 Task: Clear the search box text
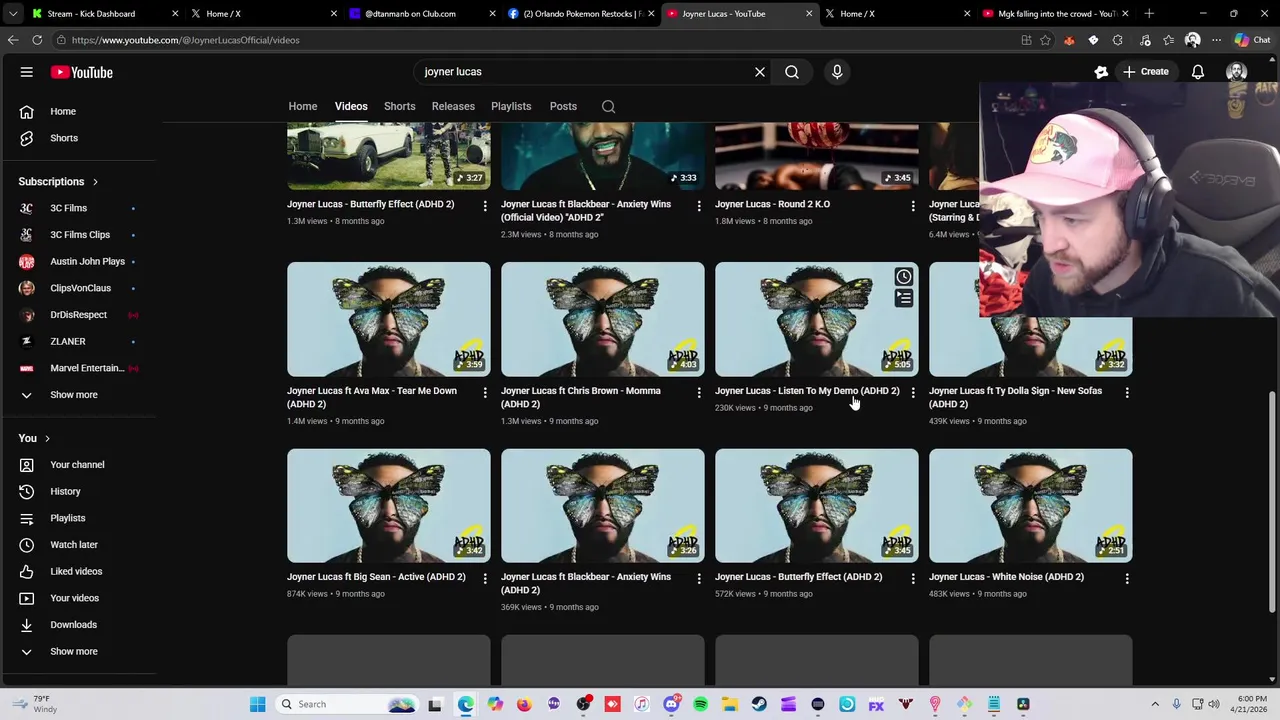(x=760, y=72)
